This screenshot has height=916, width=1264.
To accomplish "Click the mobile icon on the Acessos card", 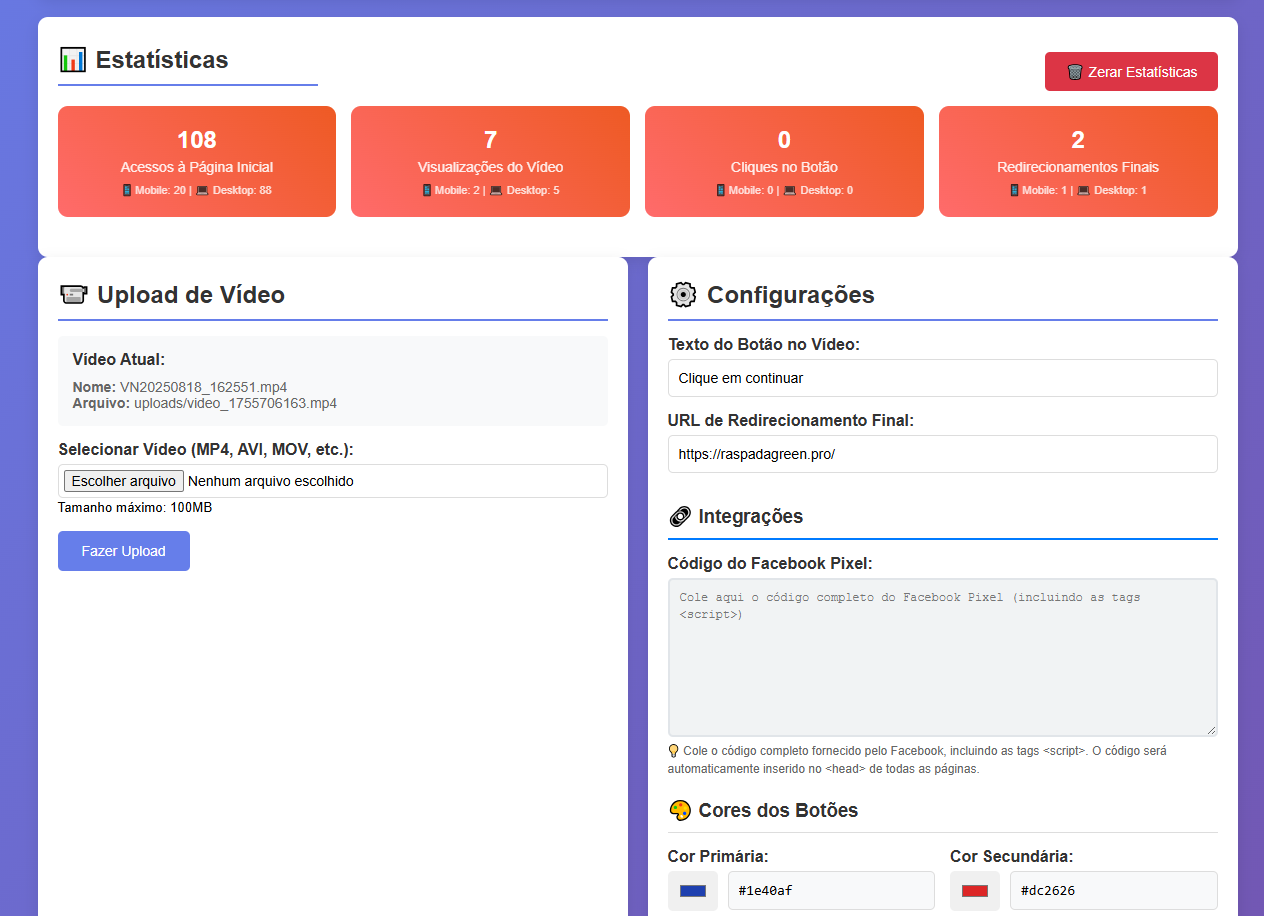I will tap(127, 189).
